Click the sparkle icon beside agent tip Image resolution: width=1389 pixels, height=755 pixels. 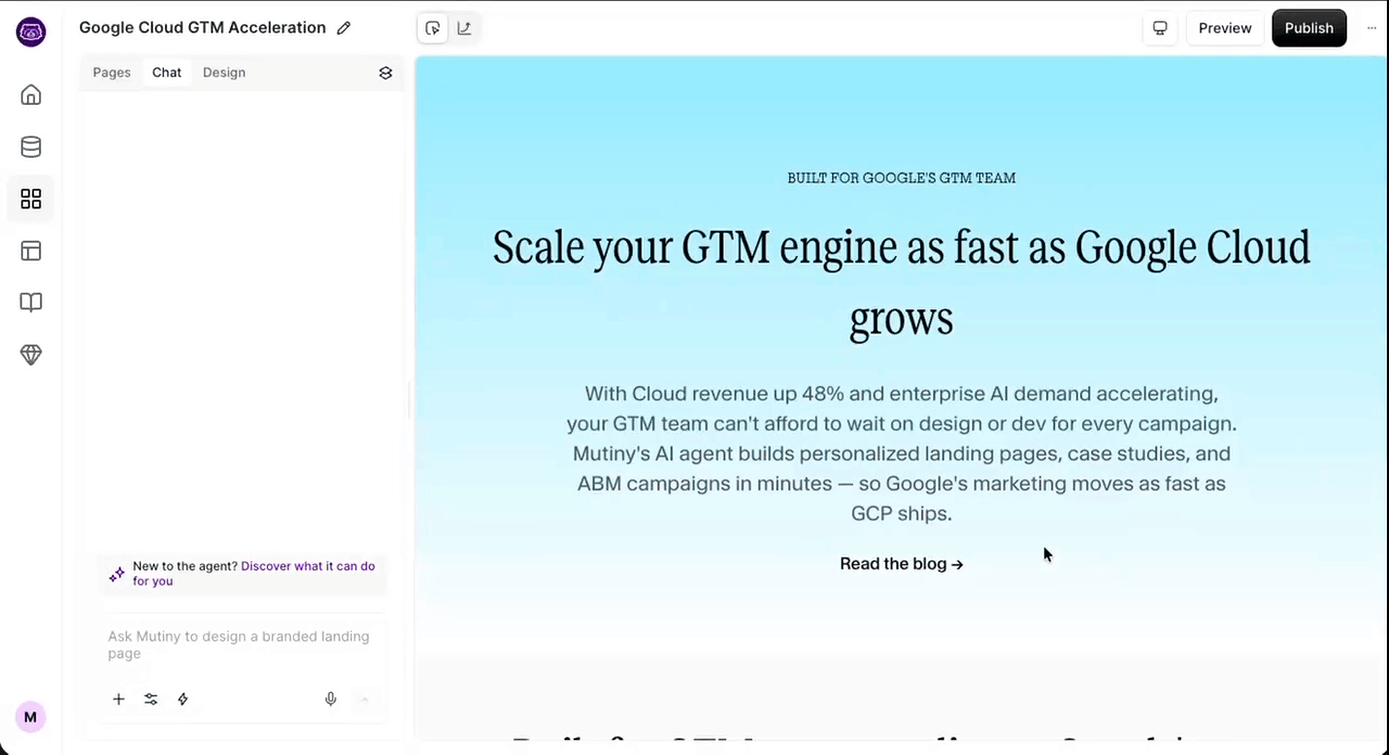click(117, 574)
